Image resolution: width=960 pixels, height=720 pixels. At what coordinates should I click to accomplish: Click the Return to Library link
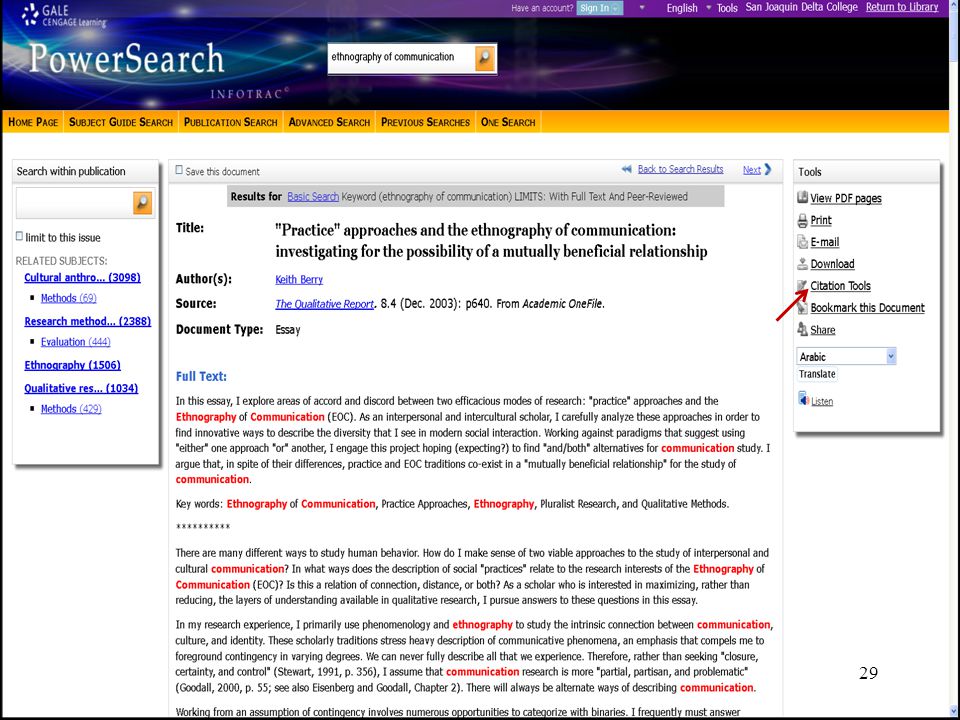(902, 7)
